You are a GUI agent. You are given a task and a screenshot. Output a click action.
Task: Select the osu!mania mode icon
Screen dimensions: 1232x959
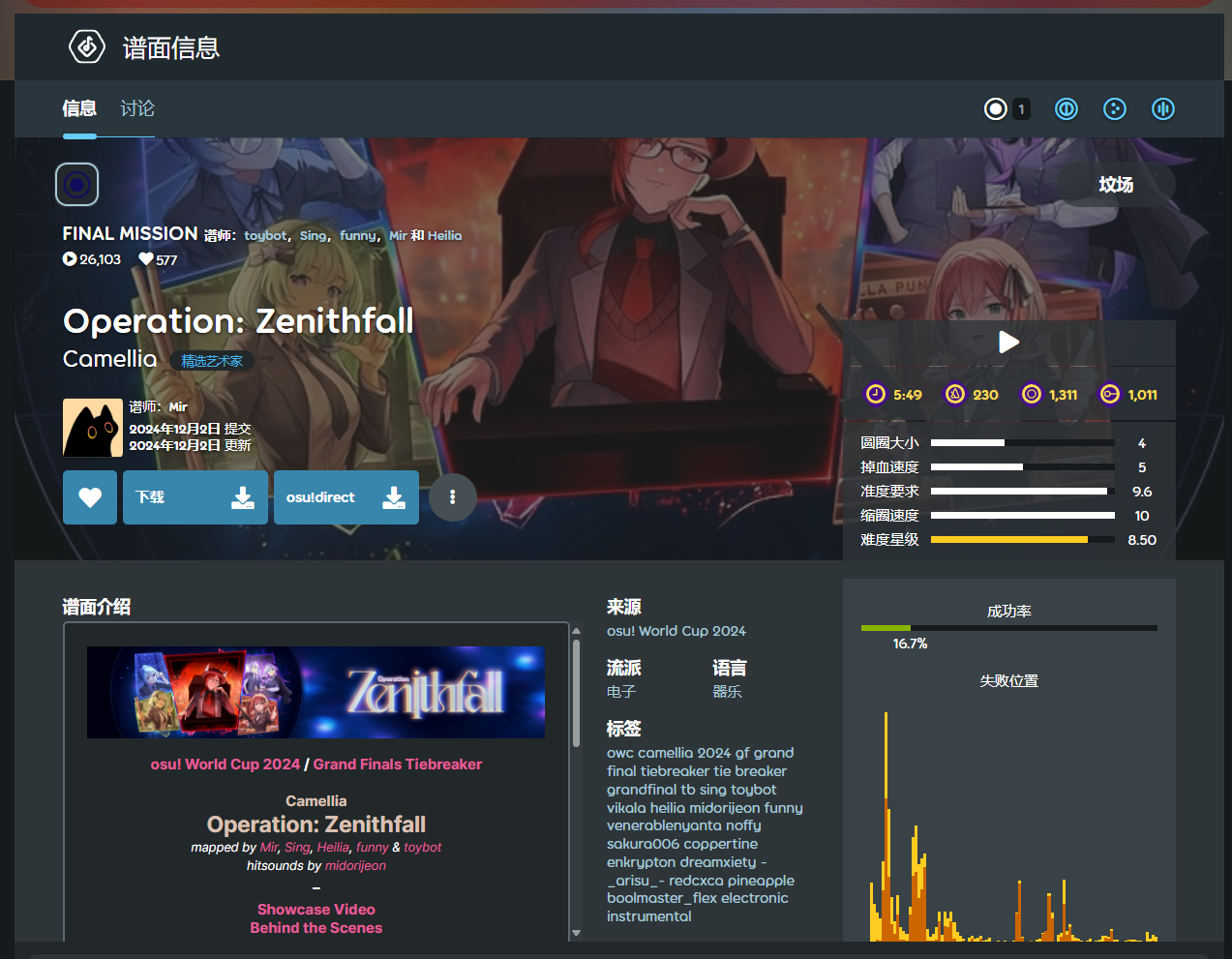point(1163,109)
